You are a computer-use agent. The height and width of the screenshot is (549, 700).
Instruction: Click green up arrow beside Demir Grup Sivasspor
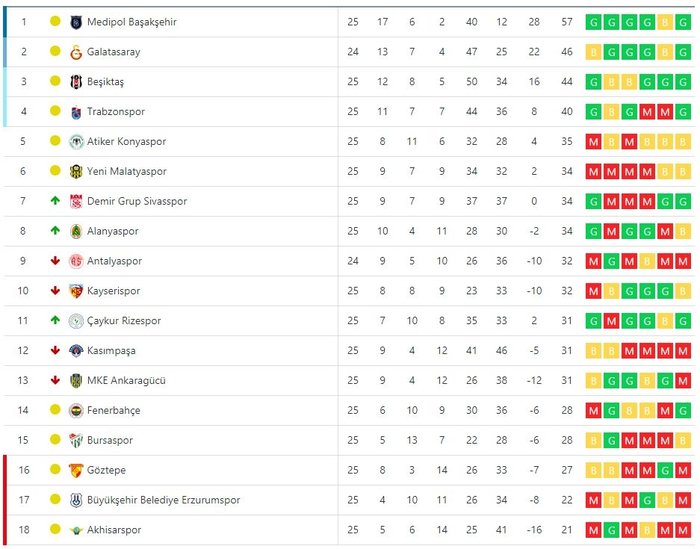point(55,201)
